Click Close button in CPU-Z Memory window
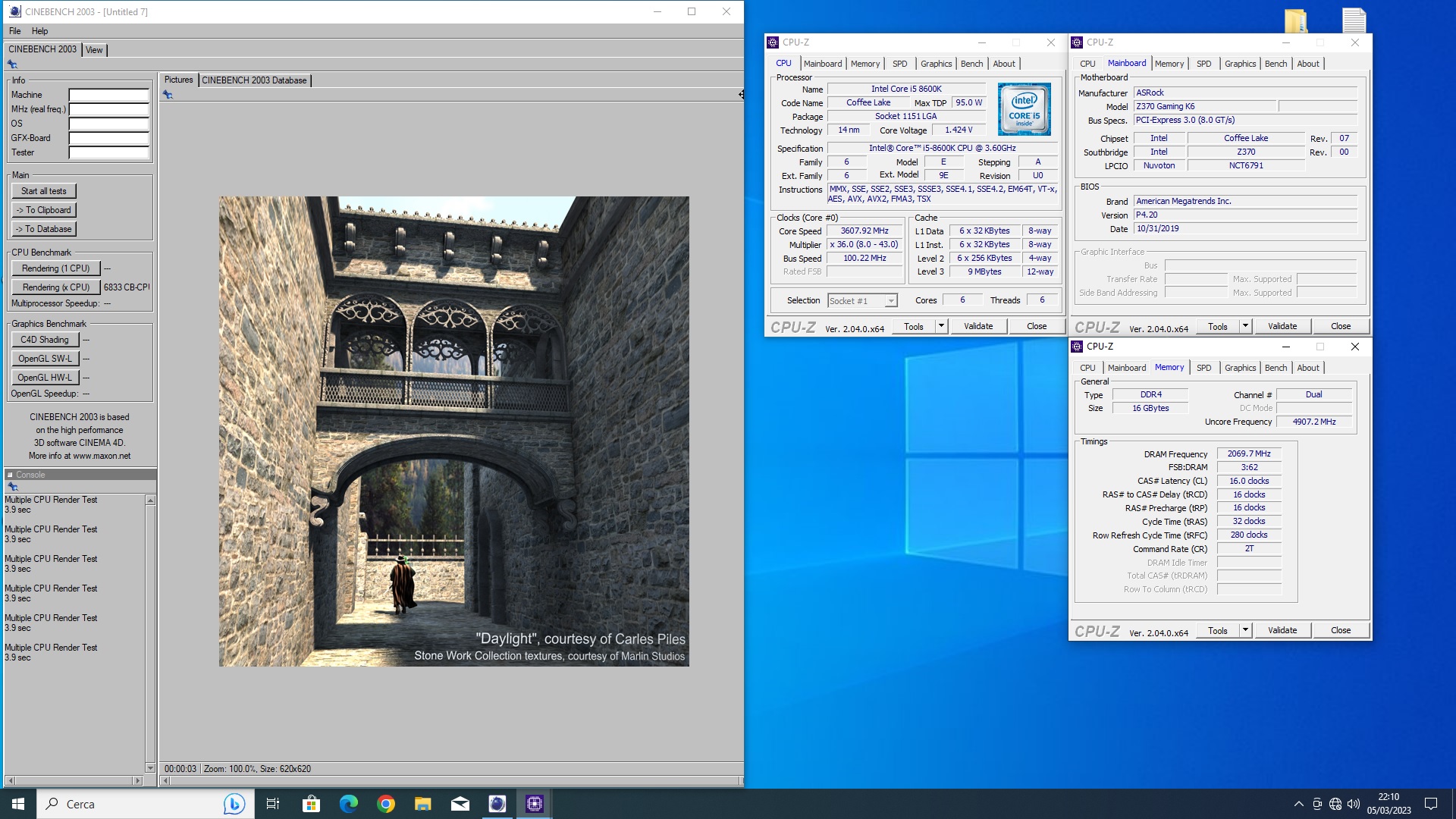This screenshot has height=819, width=1456. coord(1341,630)
